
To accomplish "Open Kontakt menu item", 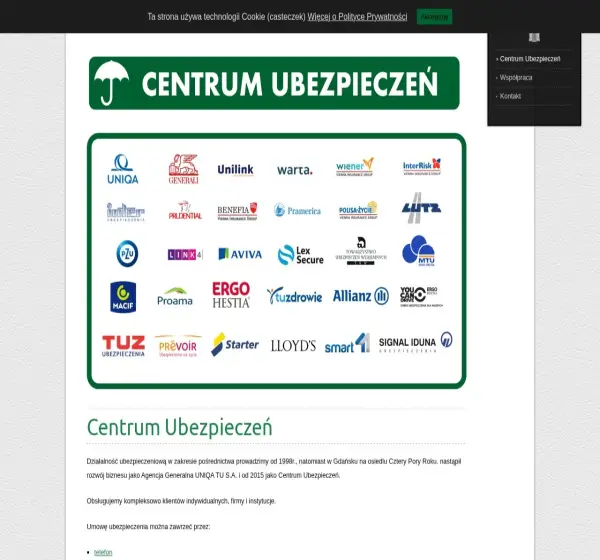I will click(510, 96).
